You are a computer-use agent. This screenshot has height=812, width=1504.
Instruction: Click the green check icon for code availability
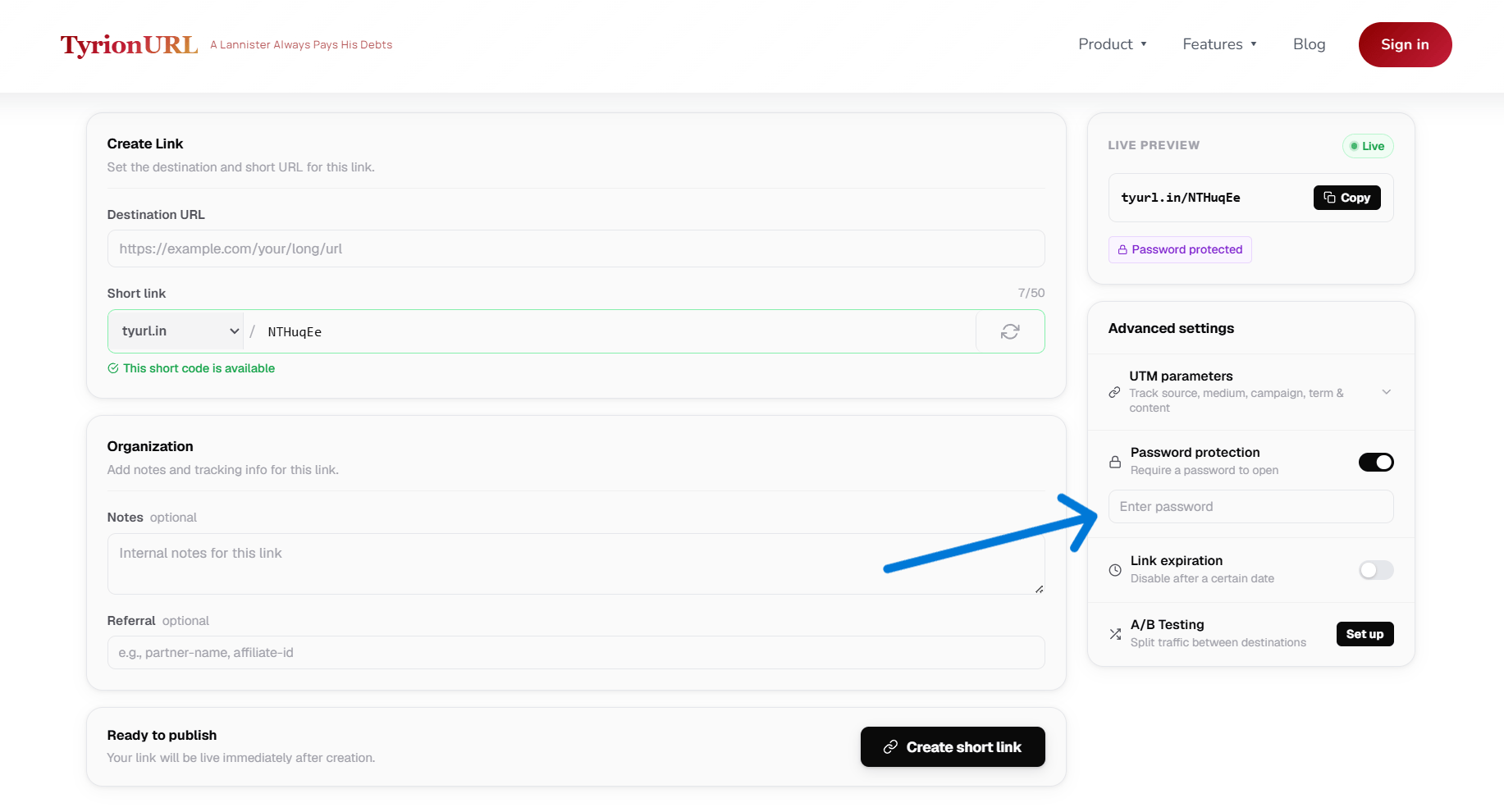pyautogui.click(x=113, y=368)
